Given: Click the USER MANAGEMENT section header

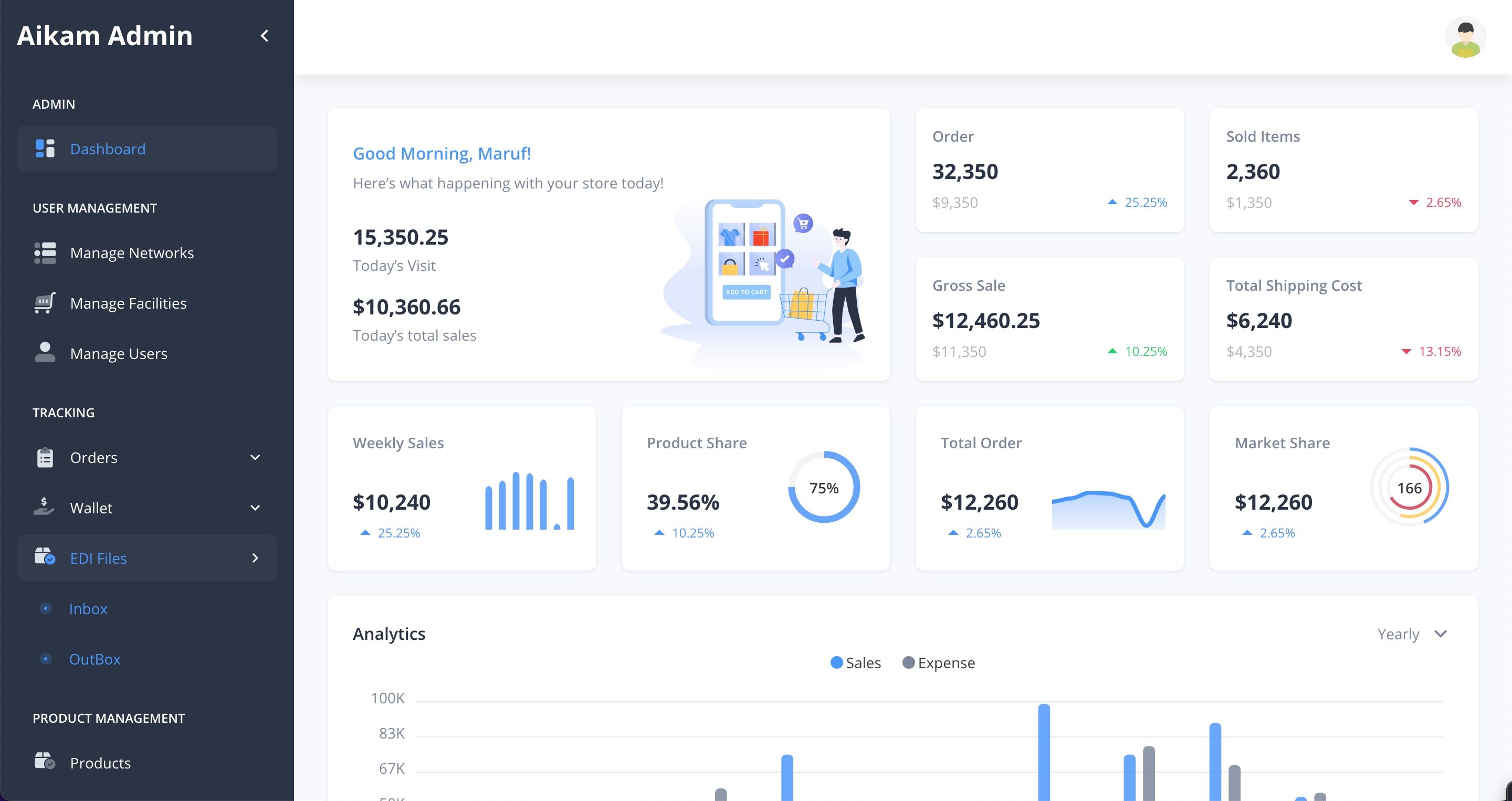Looking at the screenshot, I should (x=94, y=208).
